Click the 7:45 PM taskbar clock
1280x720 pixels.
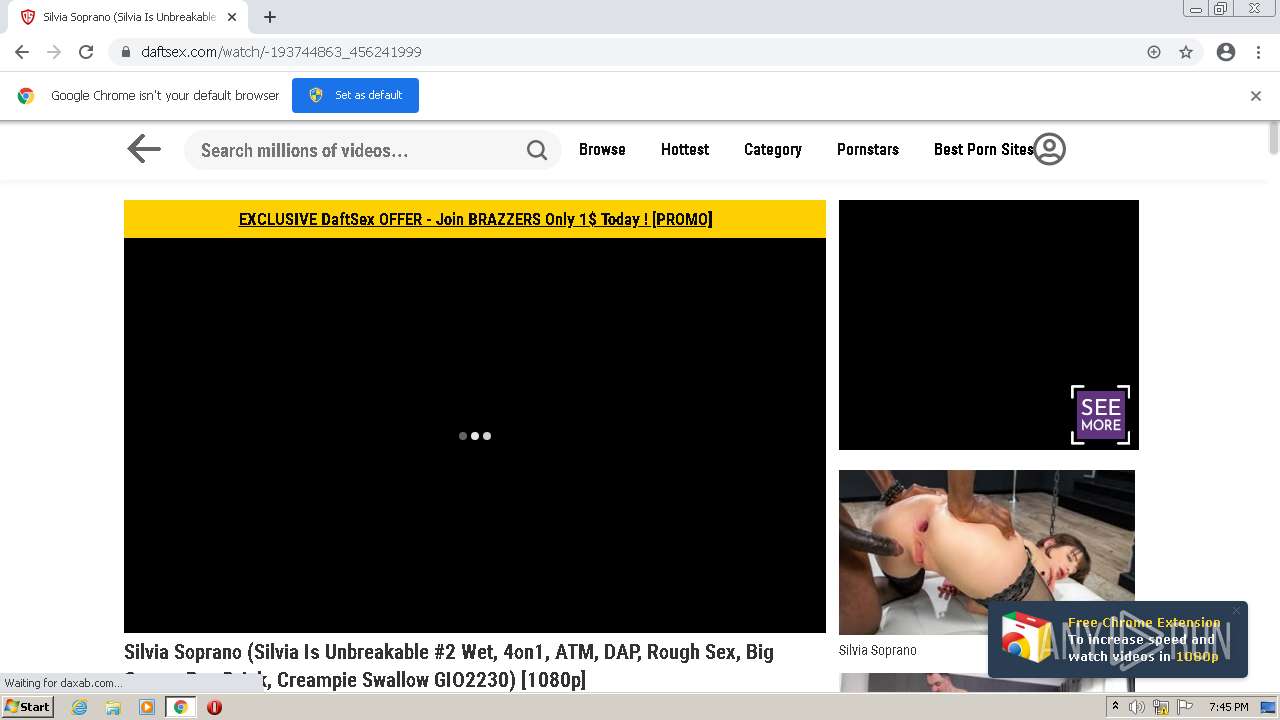[x=1229, y=707]
